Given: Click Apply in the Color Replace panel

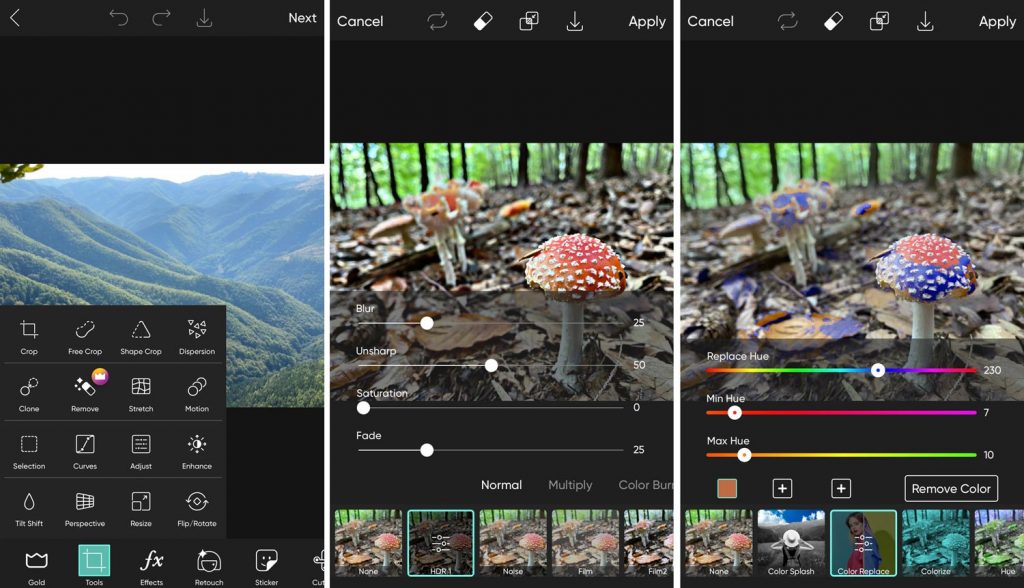Looking at the screenshot, I should pyautogui.click(x=997, y=21).
